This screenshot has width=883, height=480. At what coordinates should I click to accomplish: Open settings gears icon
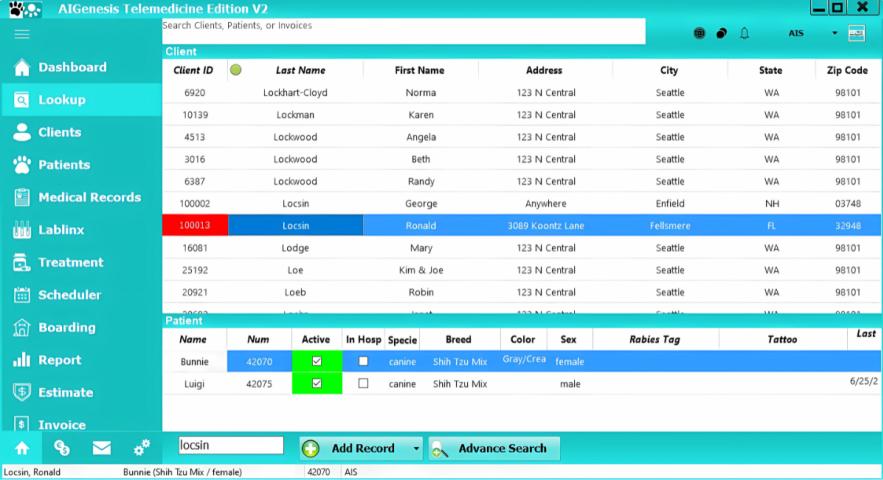[x=142, y=448]
